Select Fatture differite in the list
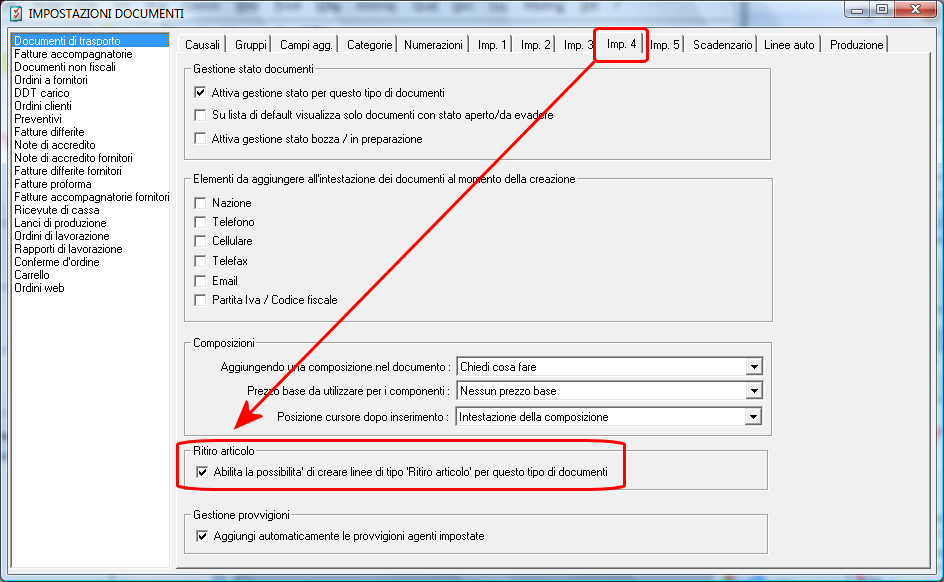This screenshot has width=944, height=582. [90, 132]
